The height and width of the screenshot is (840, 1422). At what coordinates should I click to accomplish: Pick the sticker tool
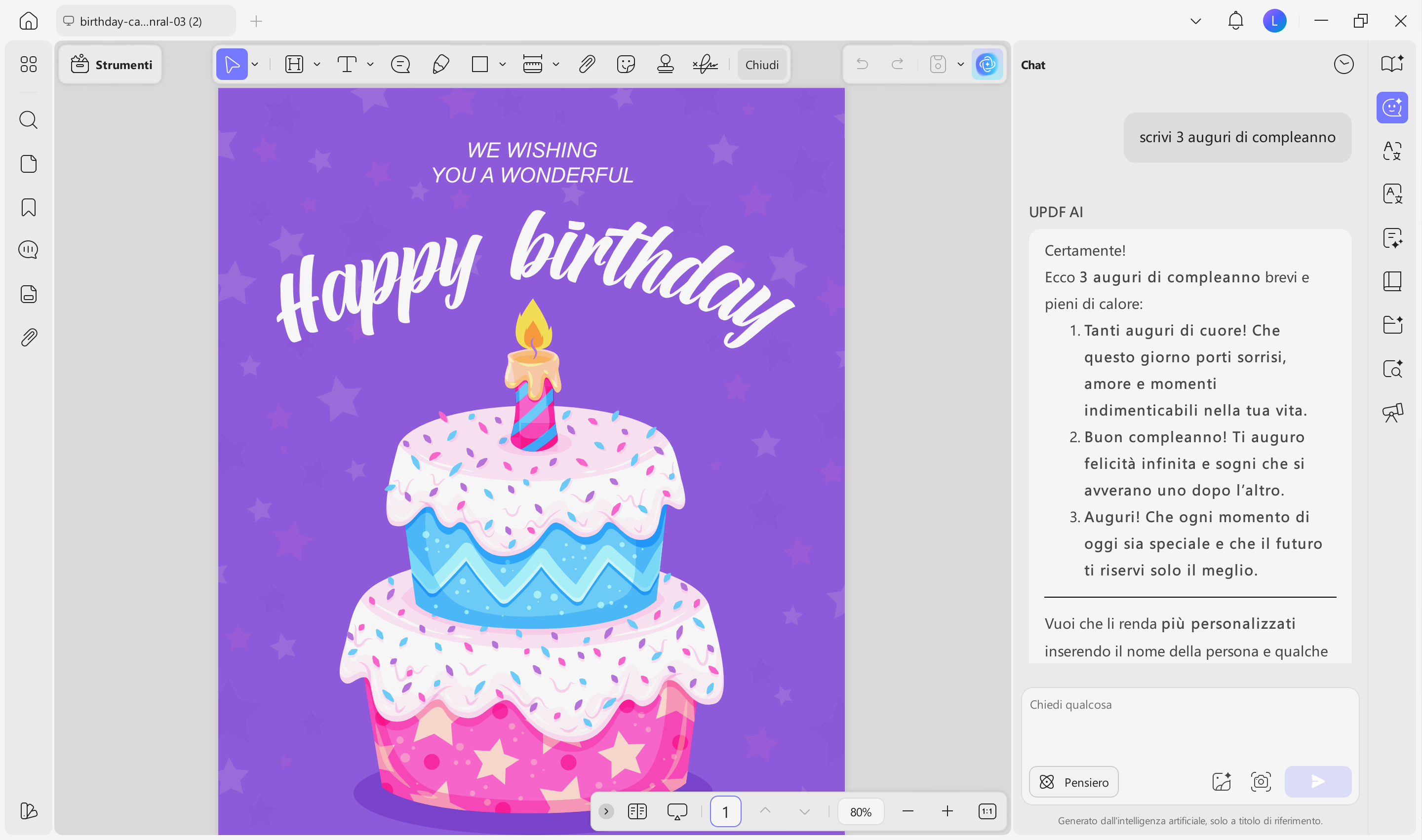pyautogui.click(x=625, y=64)
